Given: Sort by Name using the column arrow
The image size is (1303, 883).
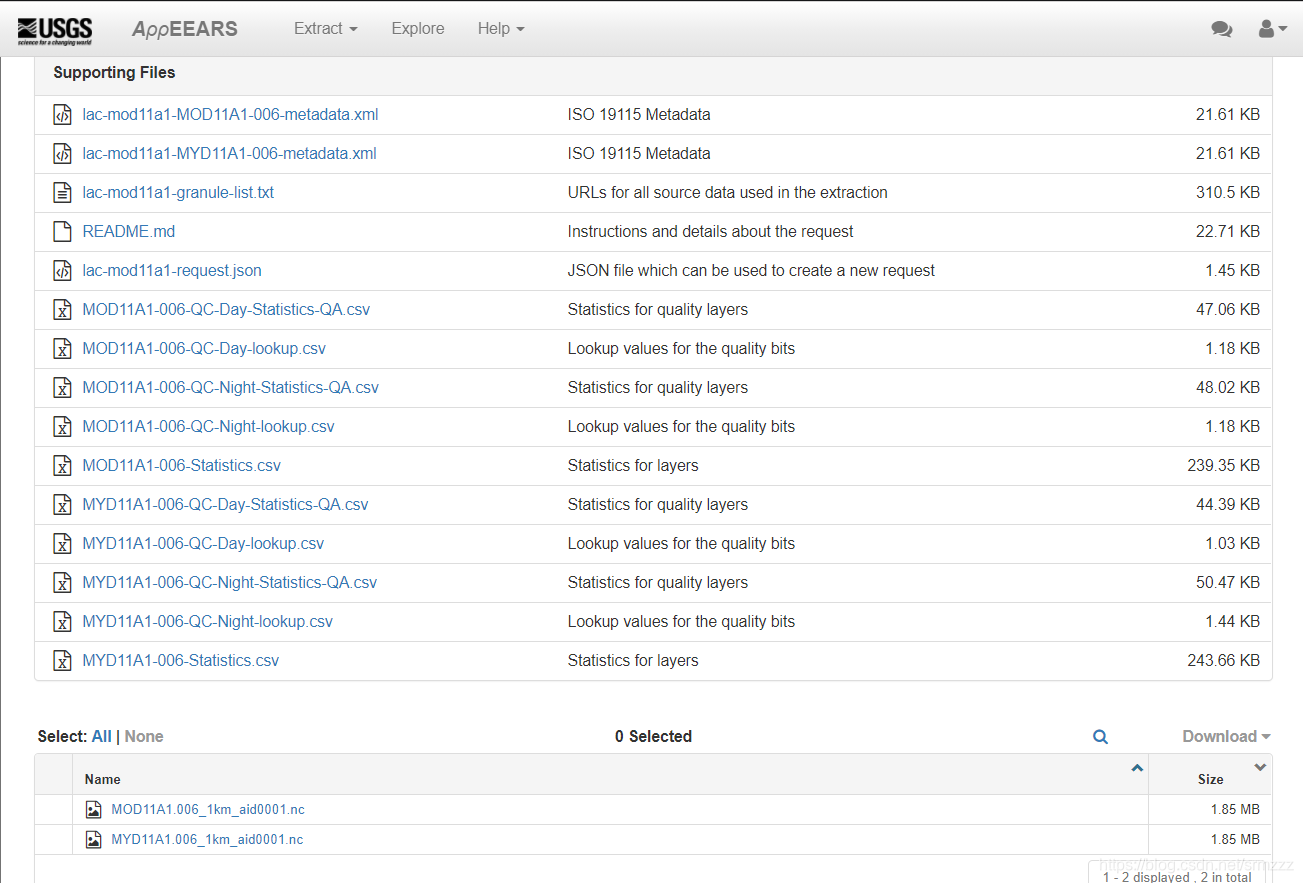Looking at the screenshot, I should tap(1137, 768).
